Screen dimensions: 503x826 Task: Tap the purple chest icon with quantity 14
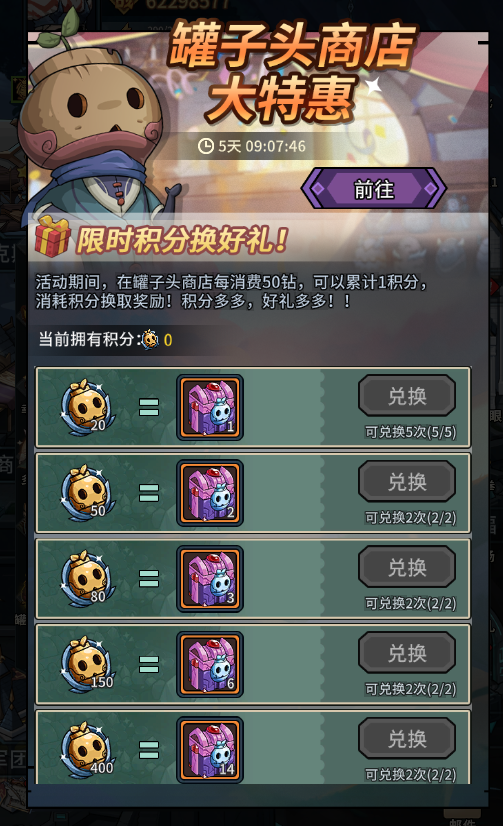pyautogui.click(x=210, y=750)
